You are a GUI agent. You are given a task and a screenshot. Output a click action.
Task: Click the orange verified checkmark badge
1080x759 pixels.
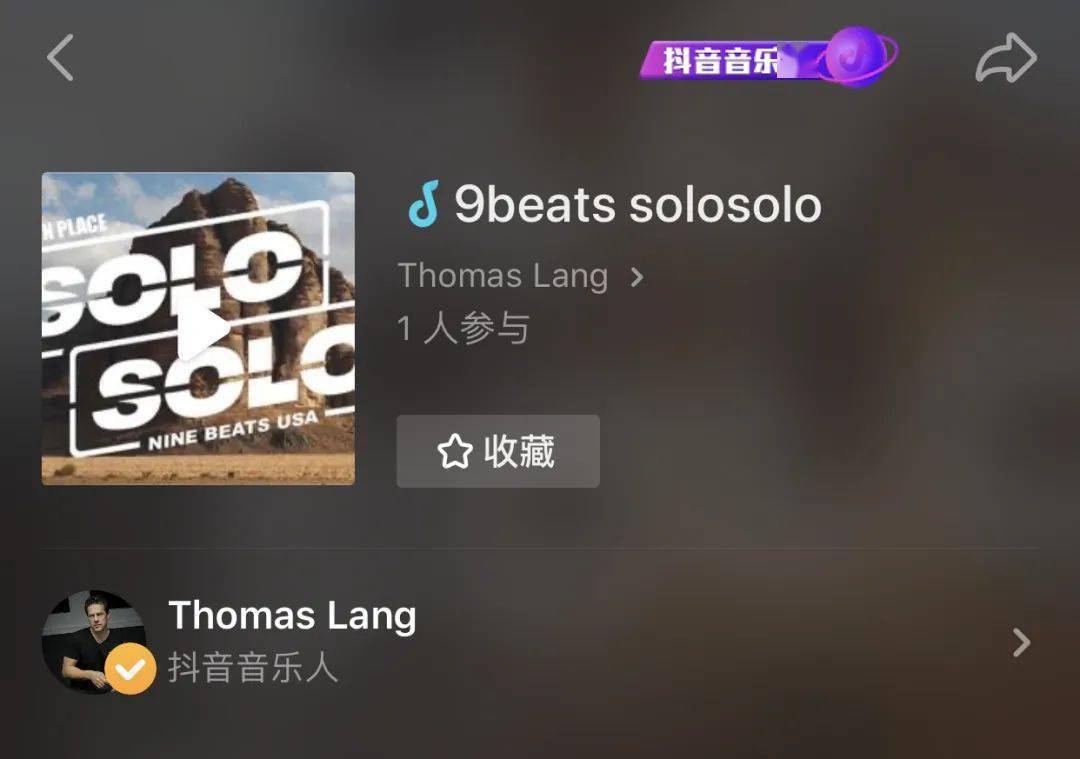[130, 668]
